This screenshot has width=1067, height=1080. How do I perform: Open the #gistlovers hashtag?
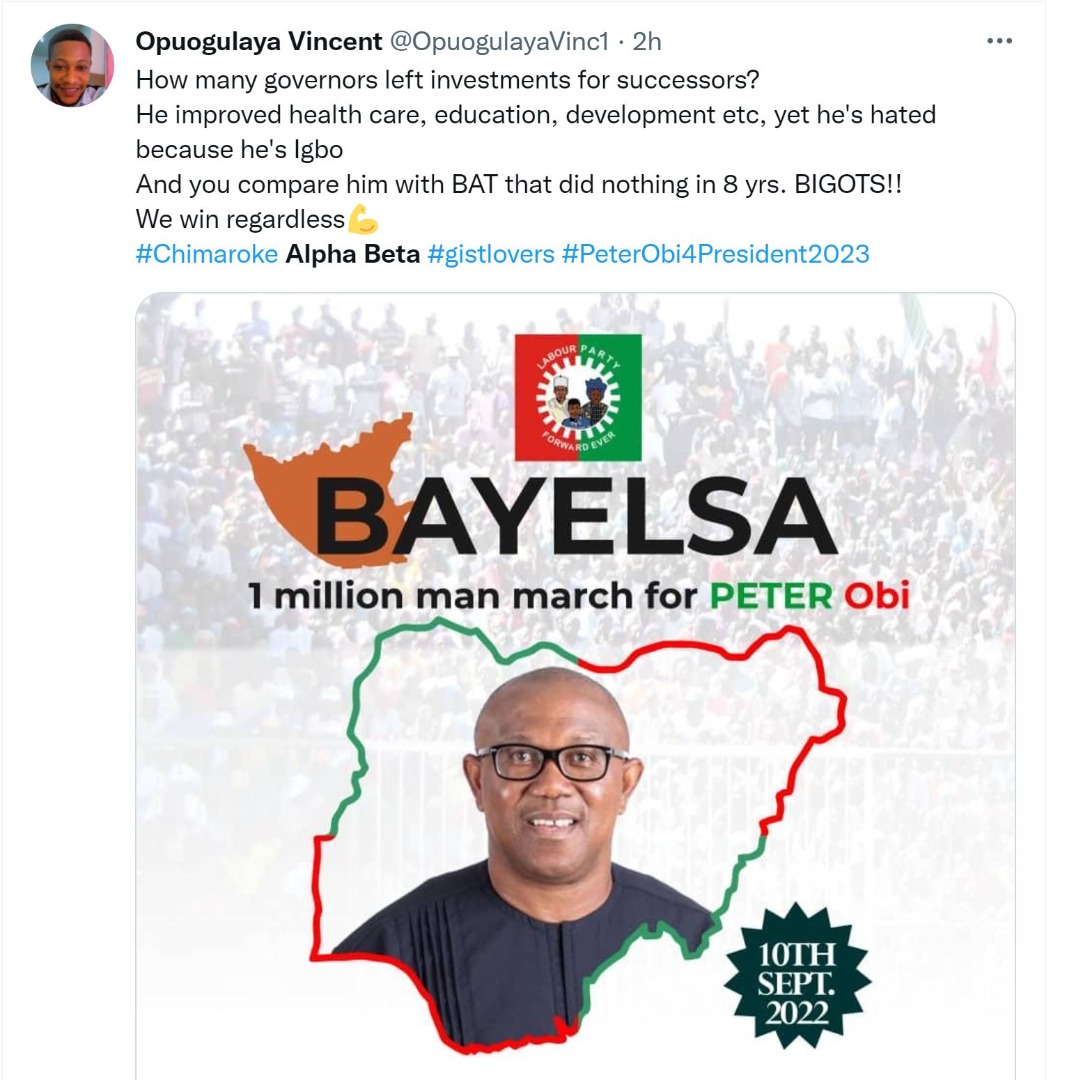point(490,254)
